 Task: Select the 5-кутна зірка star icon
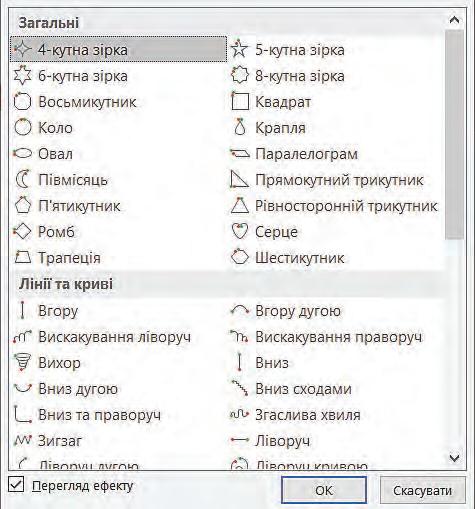pos(239,49)
